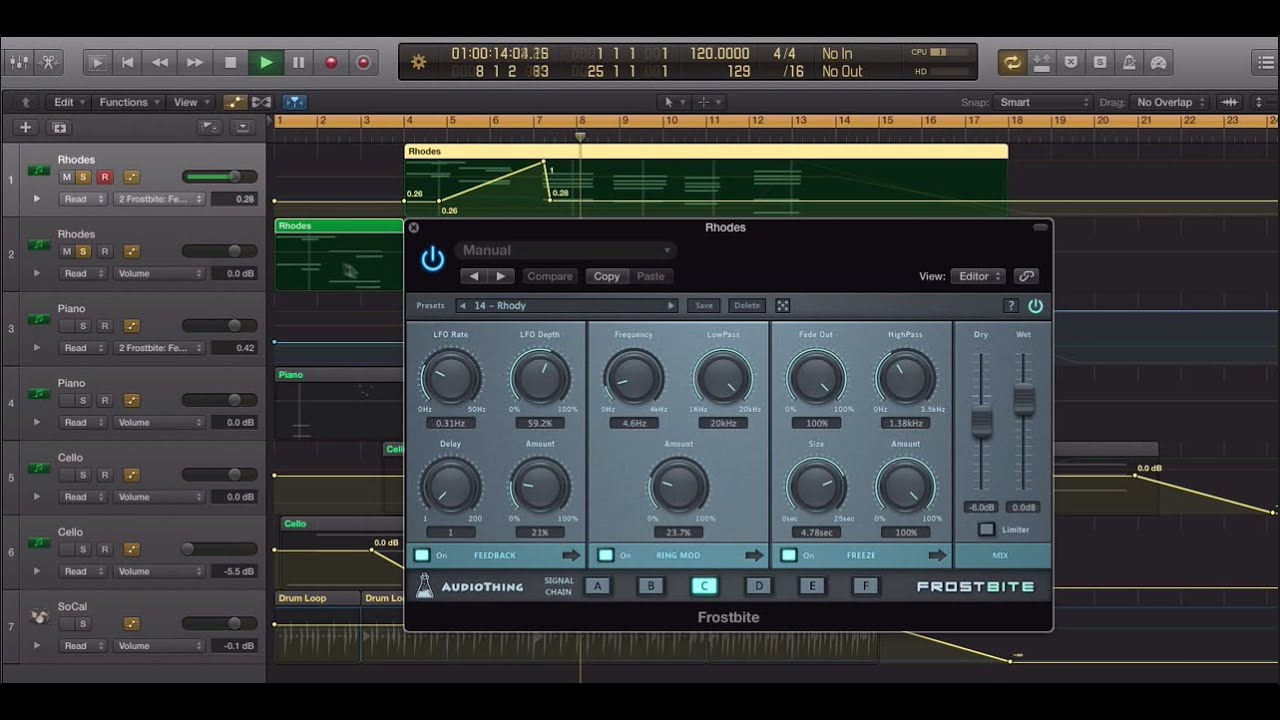Open the master volume gauge button

1158,62
